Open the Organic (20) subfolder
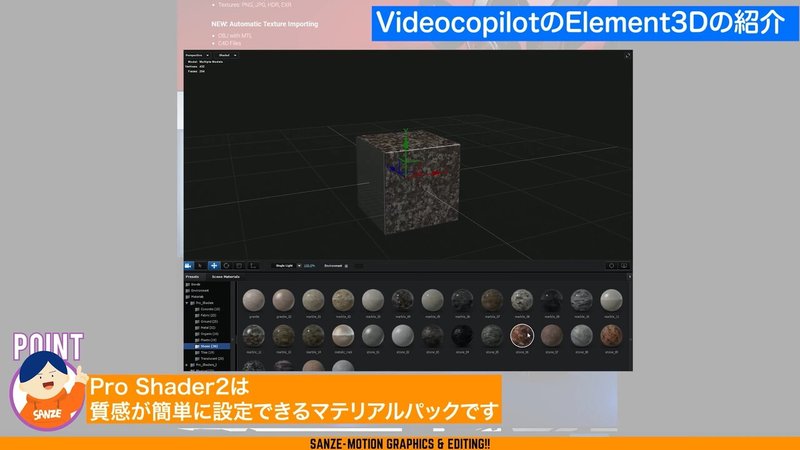This screenshot has width=800, height=450. (x=207, y=334)
